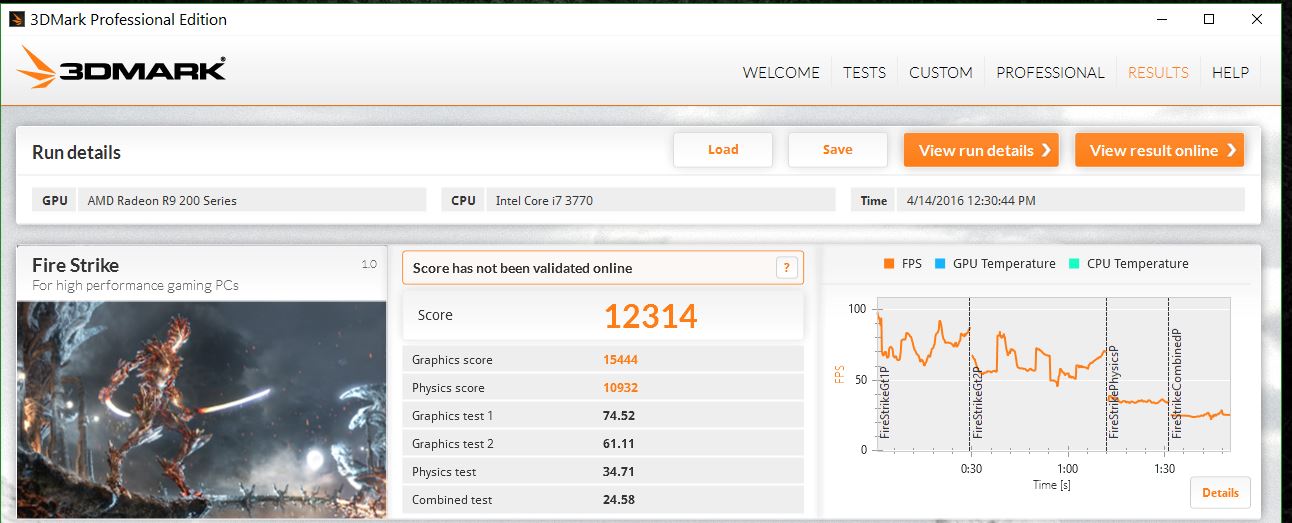This screenshot has width=1292, height=523.
Task: Click the question mark help icon
Action: [x=787, y=268]
